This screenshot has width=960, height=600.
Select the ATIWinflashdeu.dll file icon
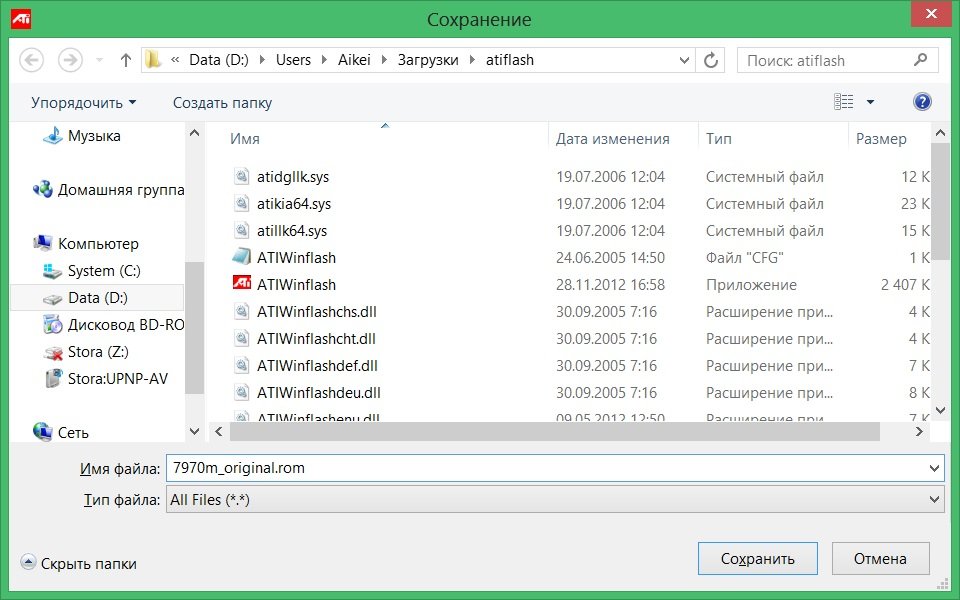pyautogui.click(x=242, y=392)
